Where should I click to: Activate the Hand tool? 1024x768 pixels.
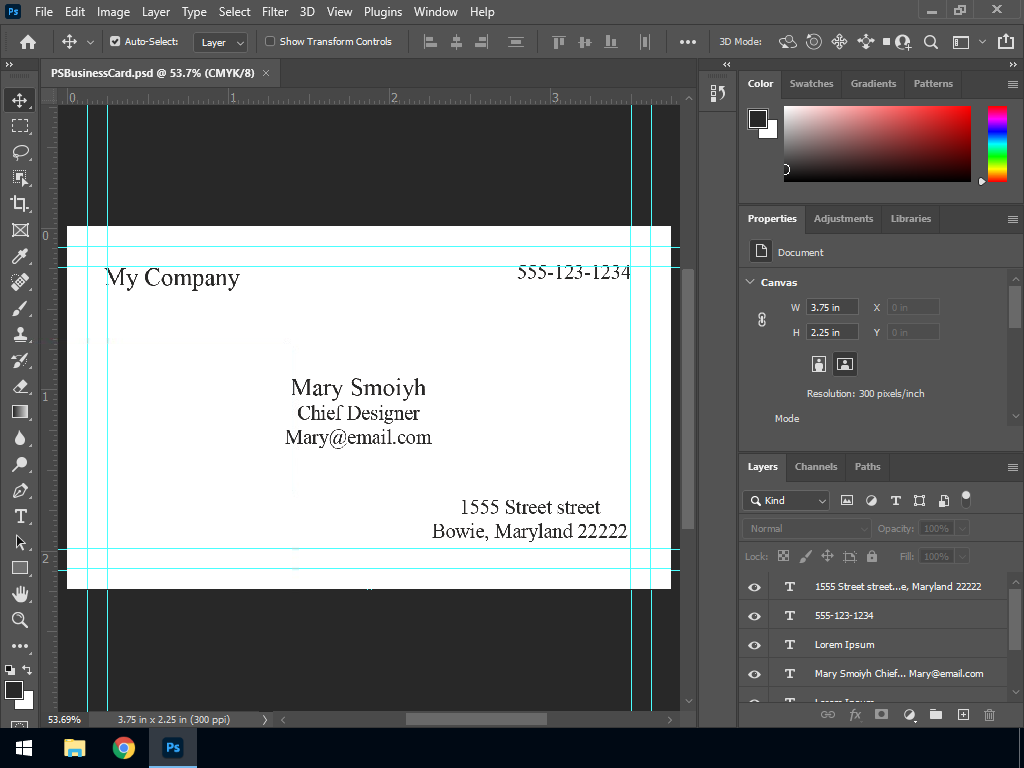pos(19,594)
